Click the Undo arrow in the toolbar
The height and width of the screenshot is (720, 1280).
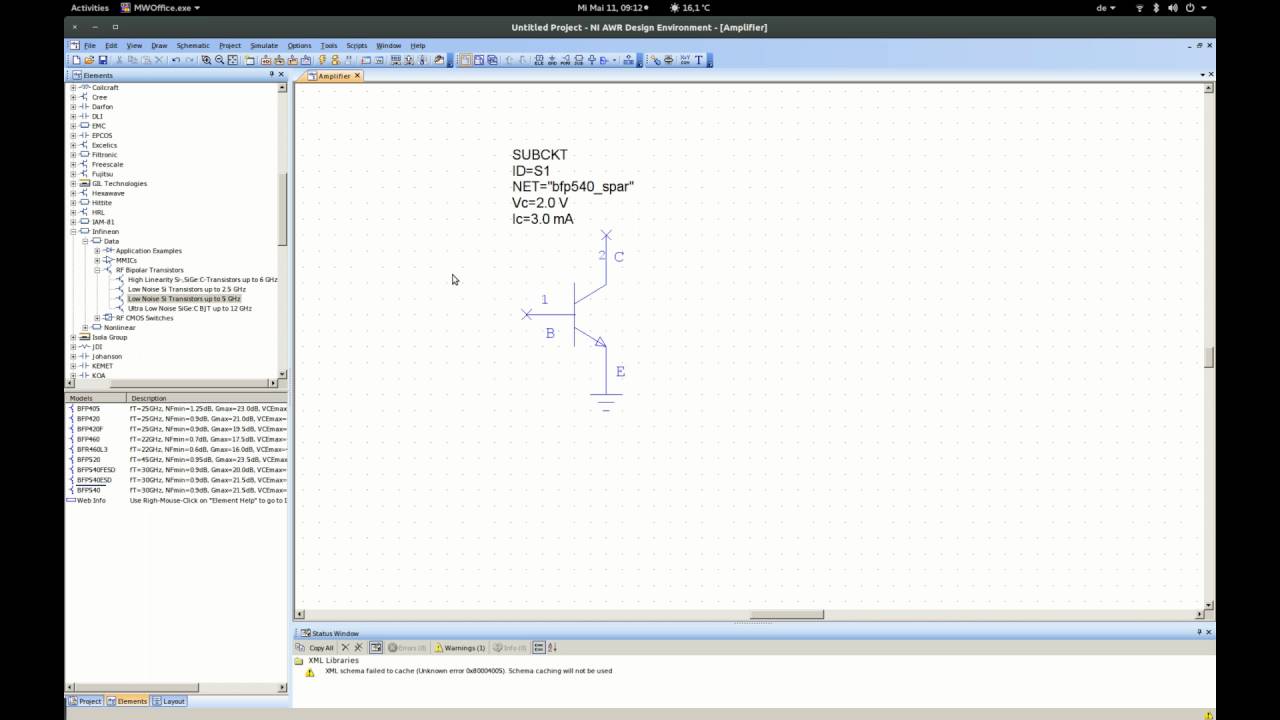[x=176, y=60]
